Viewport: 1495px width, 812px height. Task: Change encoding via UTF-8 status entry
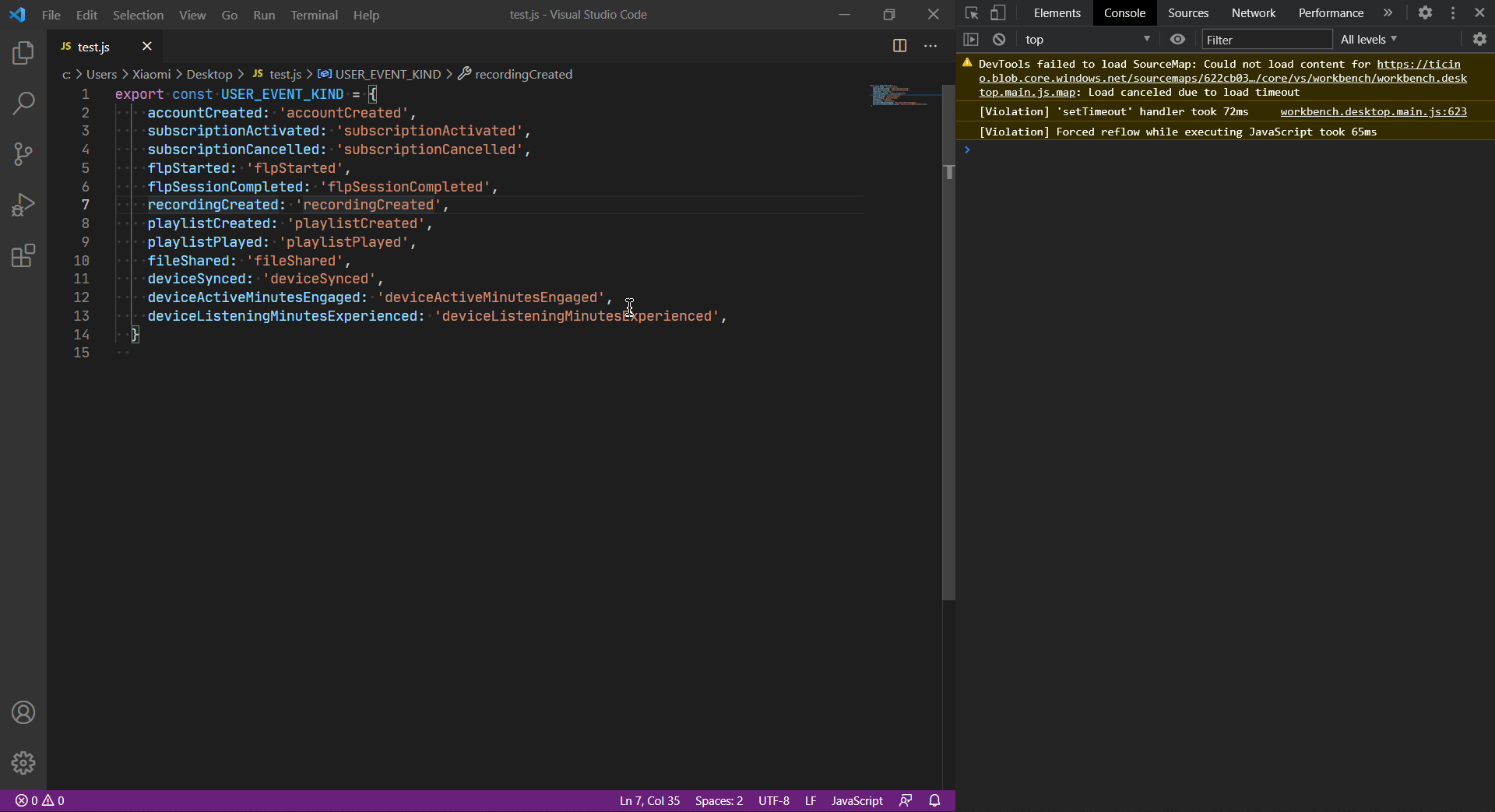click(773, 800)
